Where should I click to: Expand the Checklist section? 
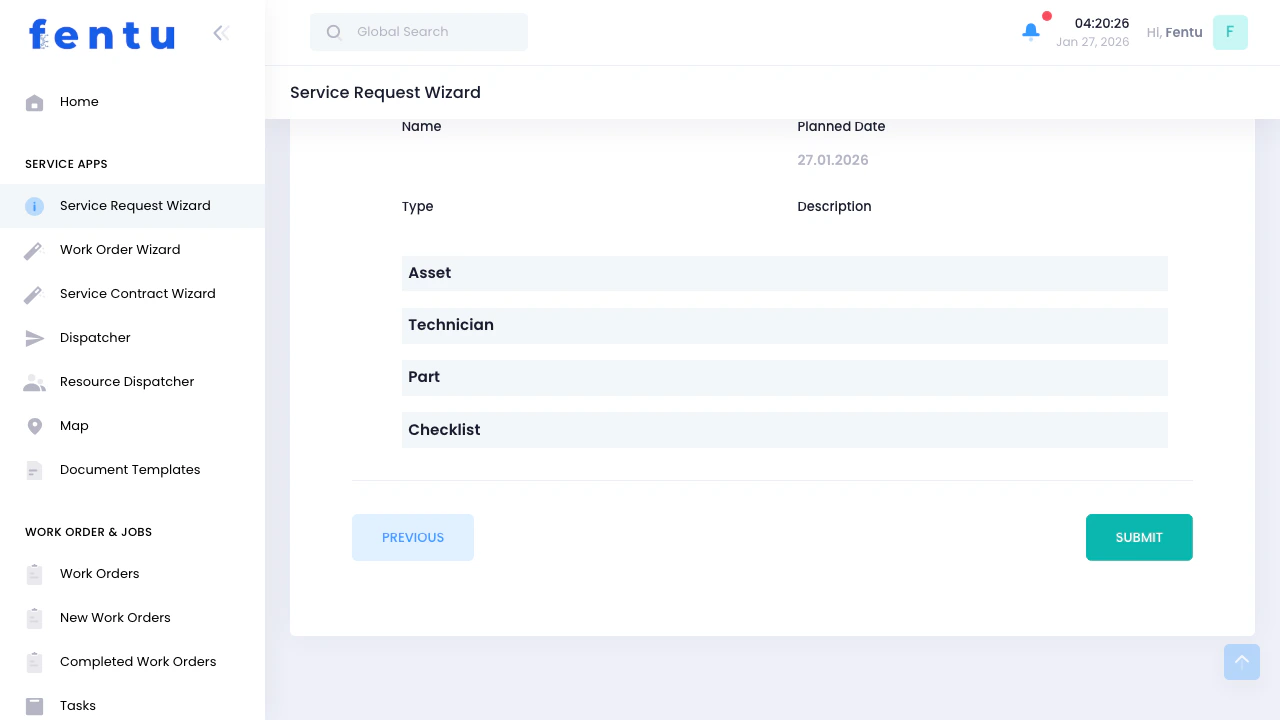[x=784, y=429]
